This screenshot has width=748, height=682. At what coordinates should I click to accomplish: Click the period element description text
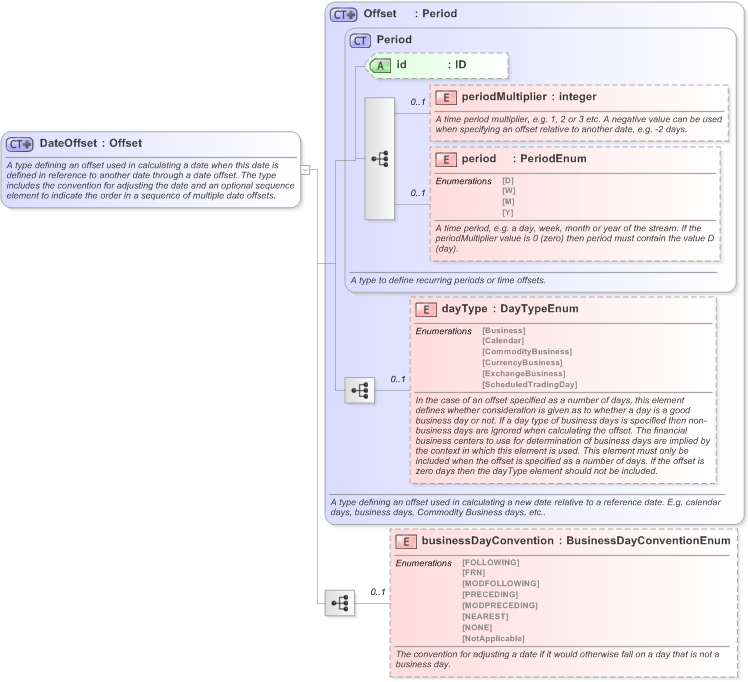click(x=575, y=238)
